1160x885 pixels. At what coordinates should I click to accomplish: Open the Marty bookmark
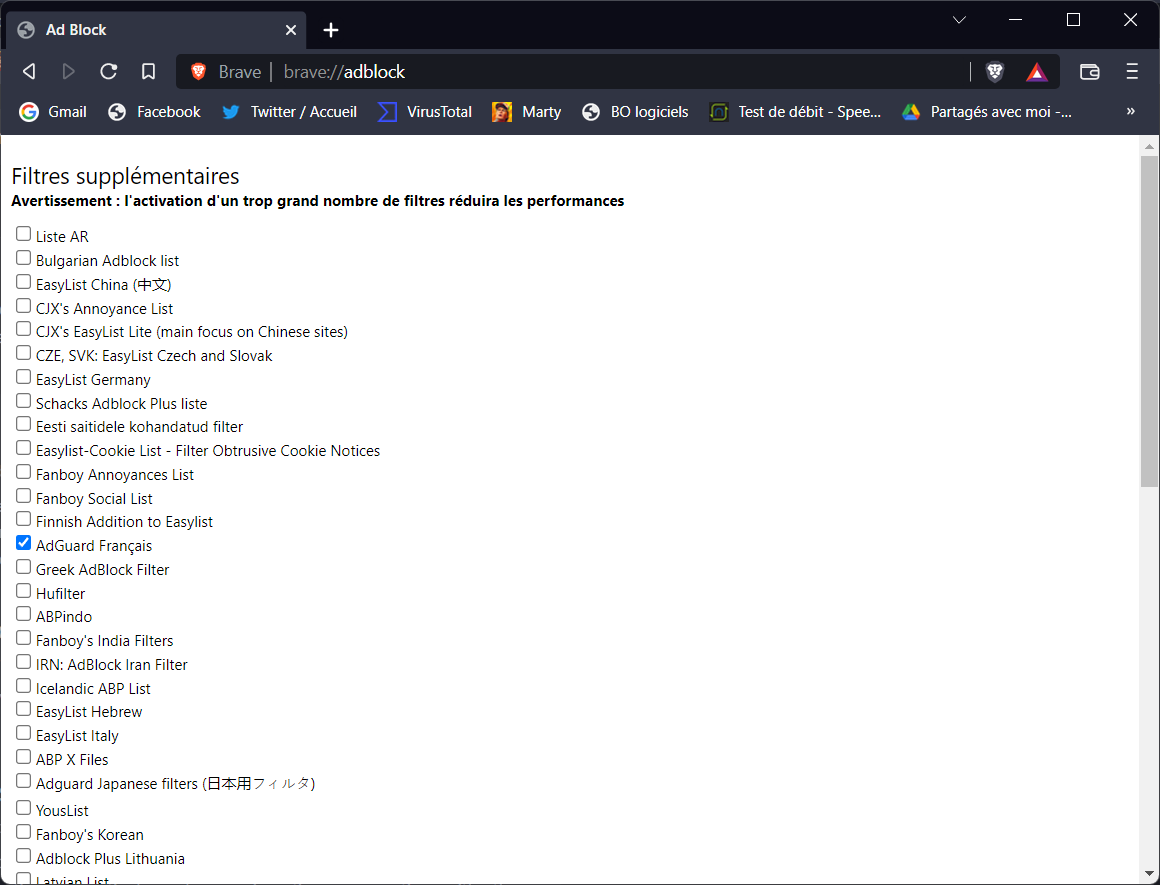(527, 112)
